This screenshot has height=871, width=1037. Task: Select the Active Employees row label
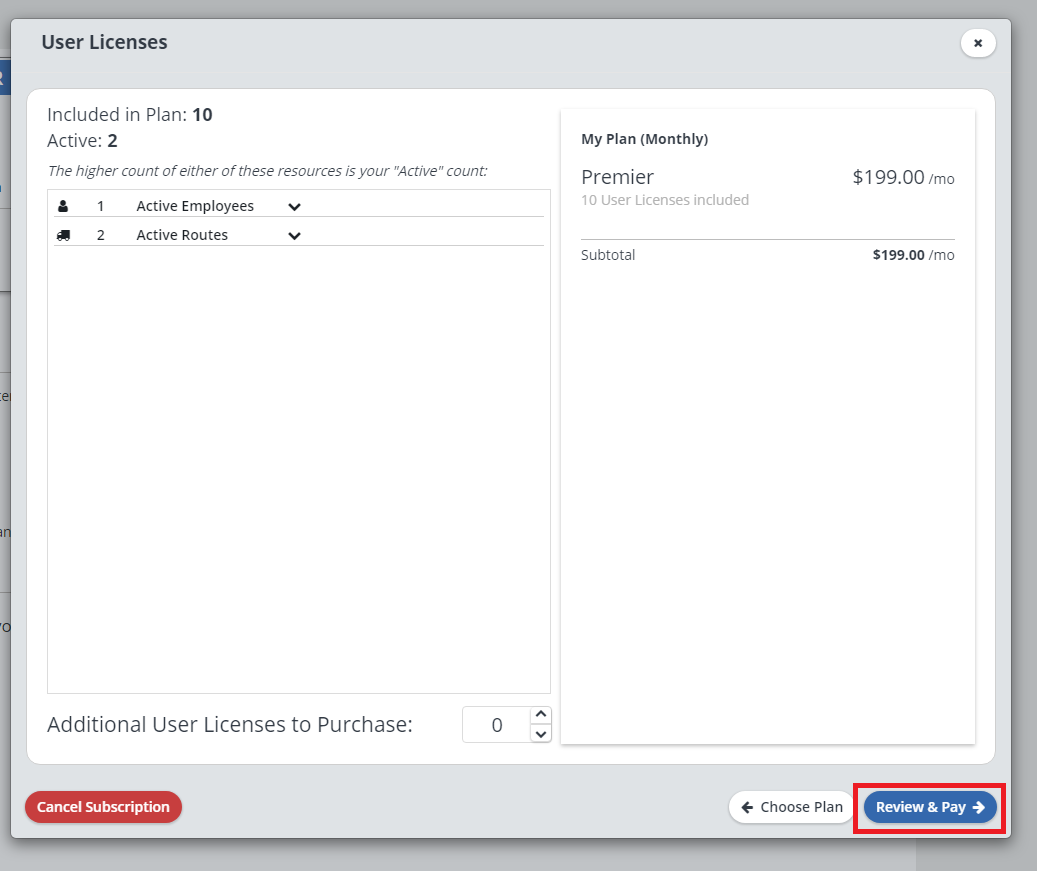click(x=195, y=206)
